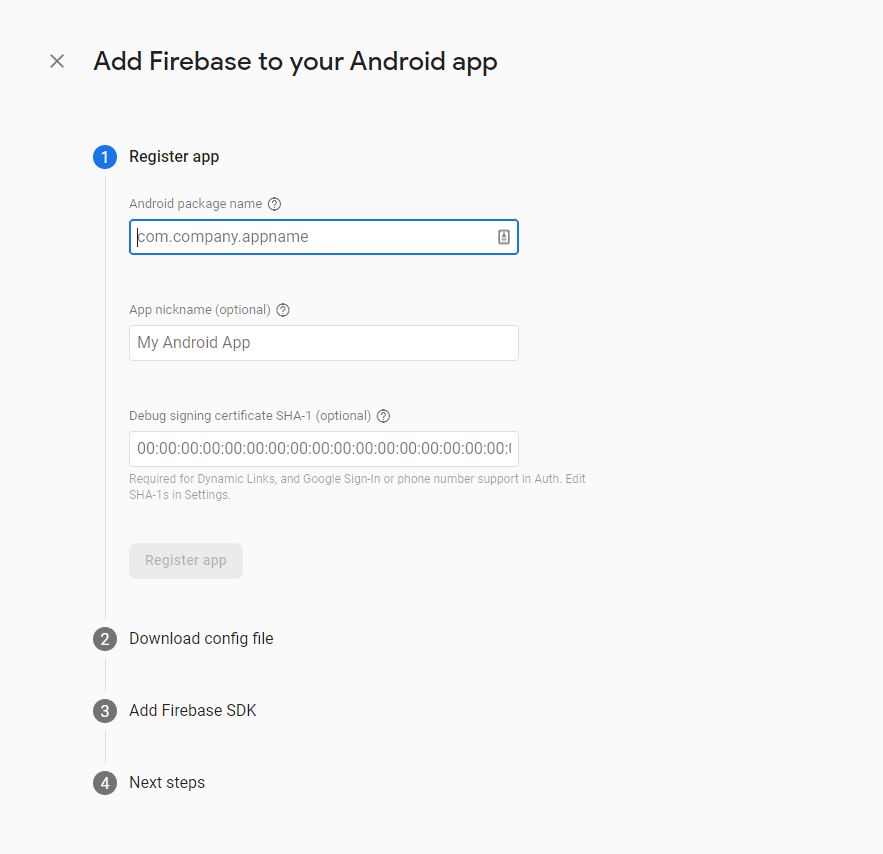
Task: Focus the SHA-1 certificate input field
Action: (323, 449)
